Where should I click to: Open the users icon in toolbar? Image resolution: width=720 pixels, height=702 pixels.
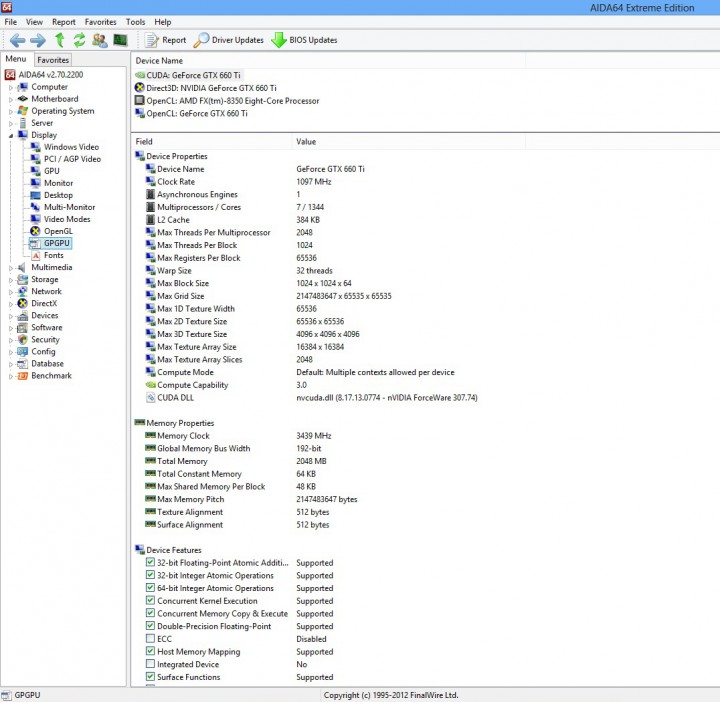(x=99, y=40)
